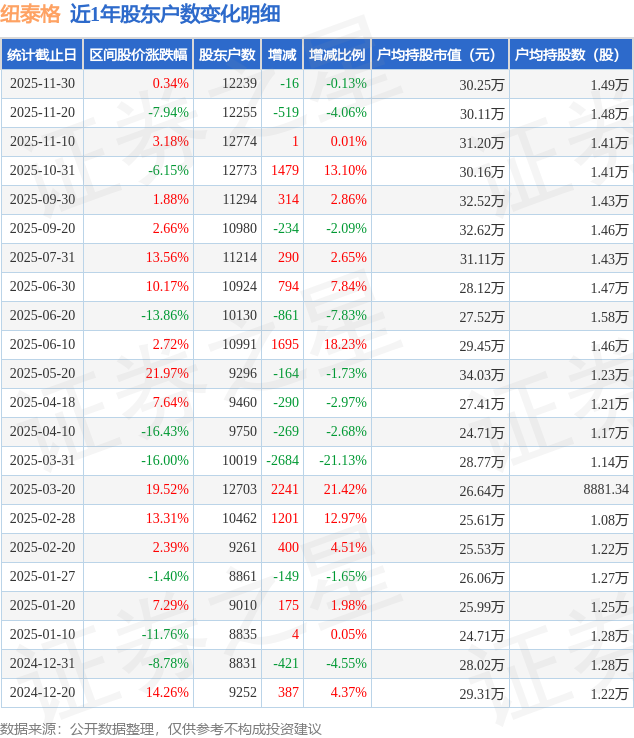Screen dimensions: 634x738
Task: Click the 纽泰格 stock name in title
Action: point(31,14)
